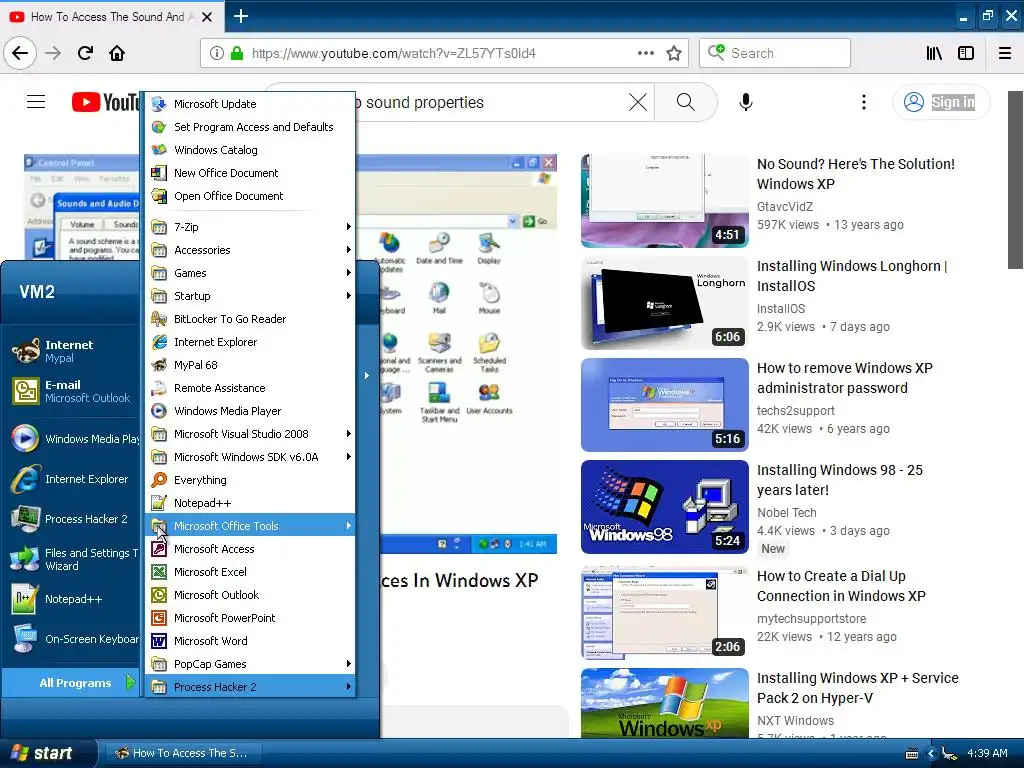Launch BitLocker To Go Reader
1024x768 pixels.
tap(250, 319)
